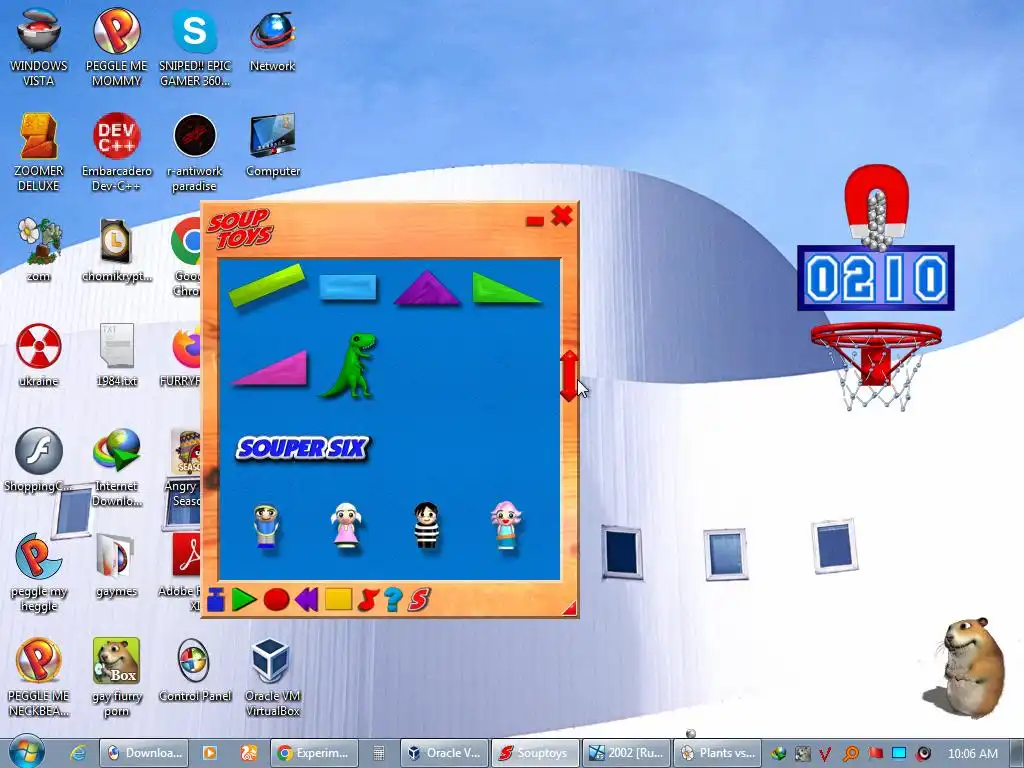This screenshot has width=1024, height=768.
Task: Switch to Experim... Chrome taskbar button
Action: [313, 753]
